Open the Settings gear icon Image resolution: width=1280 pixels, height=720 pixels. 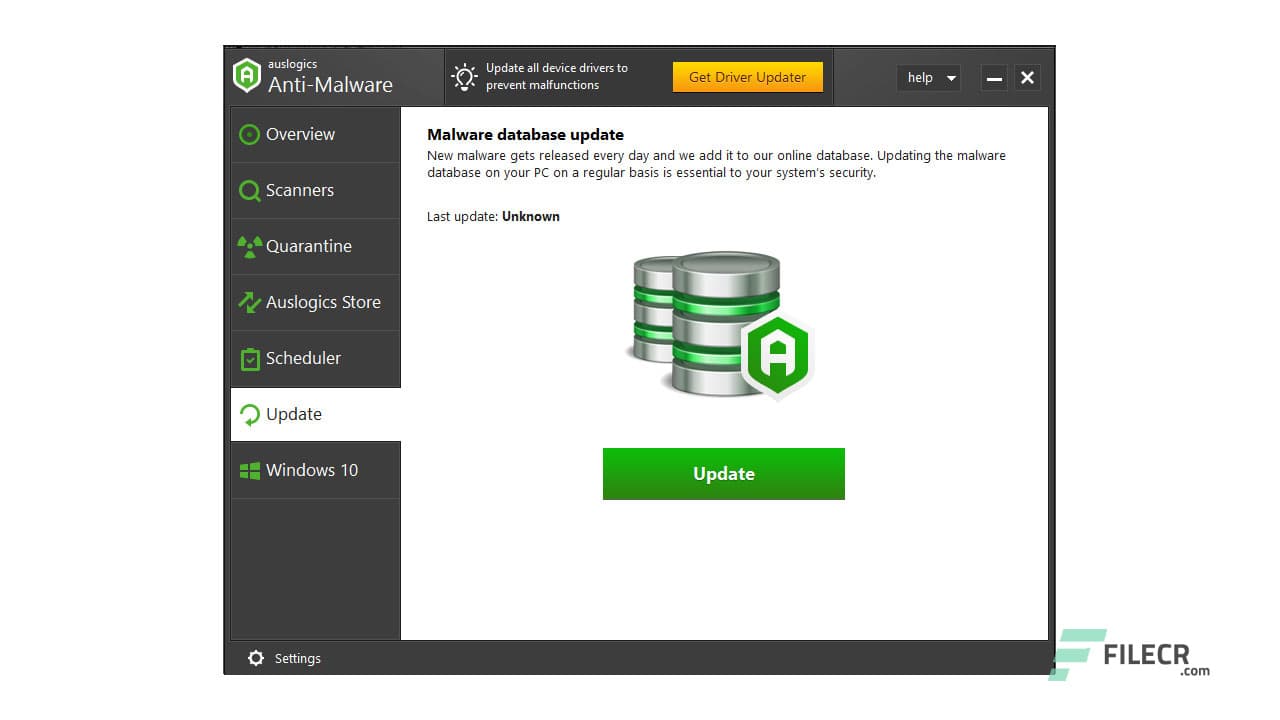(257, 658)
